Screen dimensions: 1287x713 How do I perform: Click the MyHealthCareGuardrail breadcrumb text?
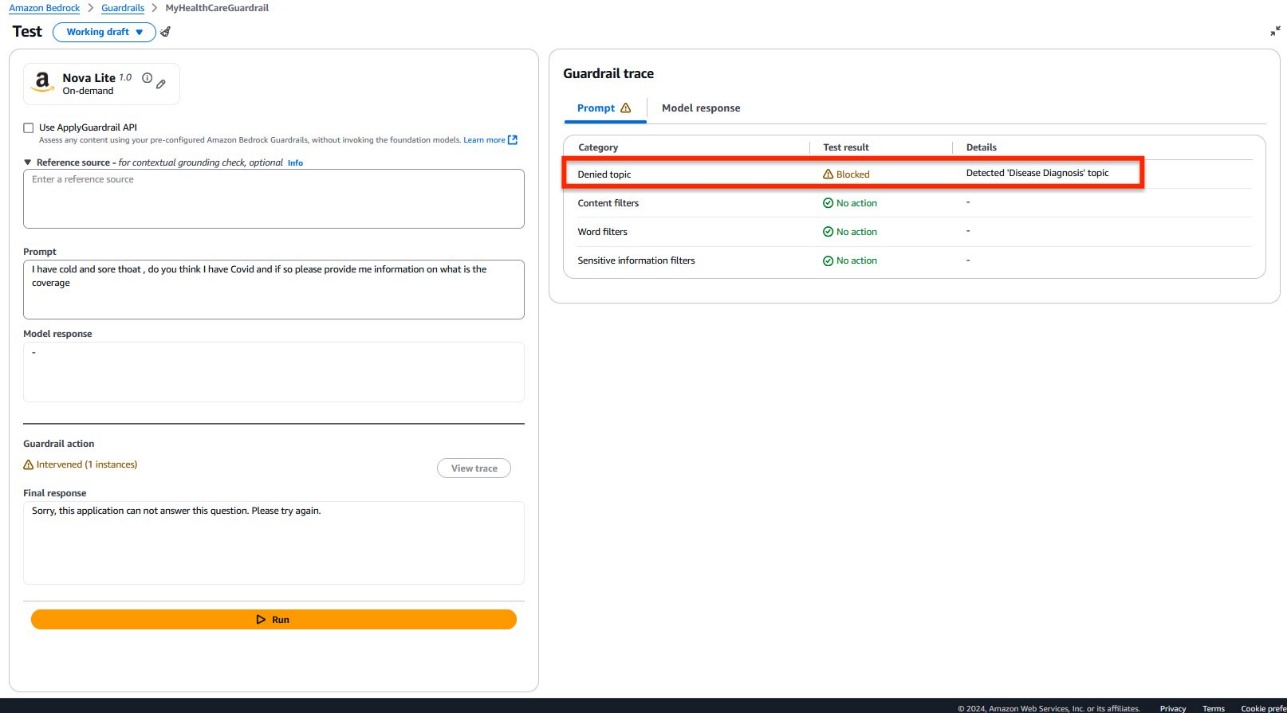click(x=217, y=8)
